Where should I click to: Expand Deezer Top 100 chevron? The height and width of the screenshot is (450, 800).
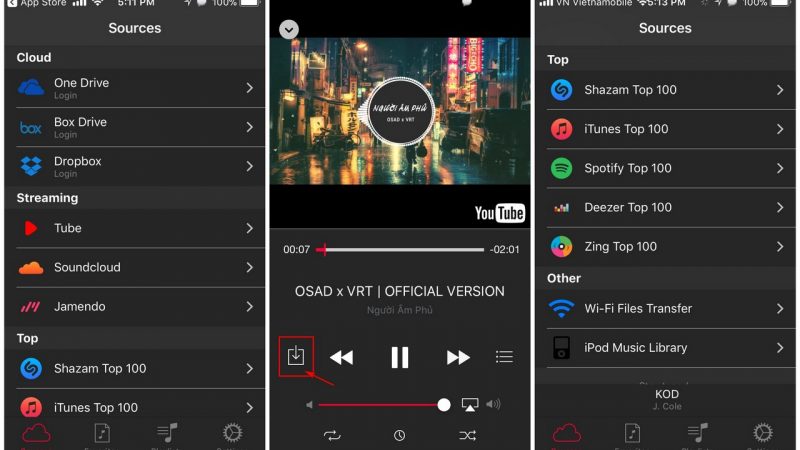[x=780, y=208]
